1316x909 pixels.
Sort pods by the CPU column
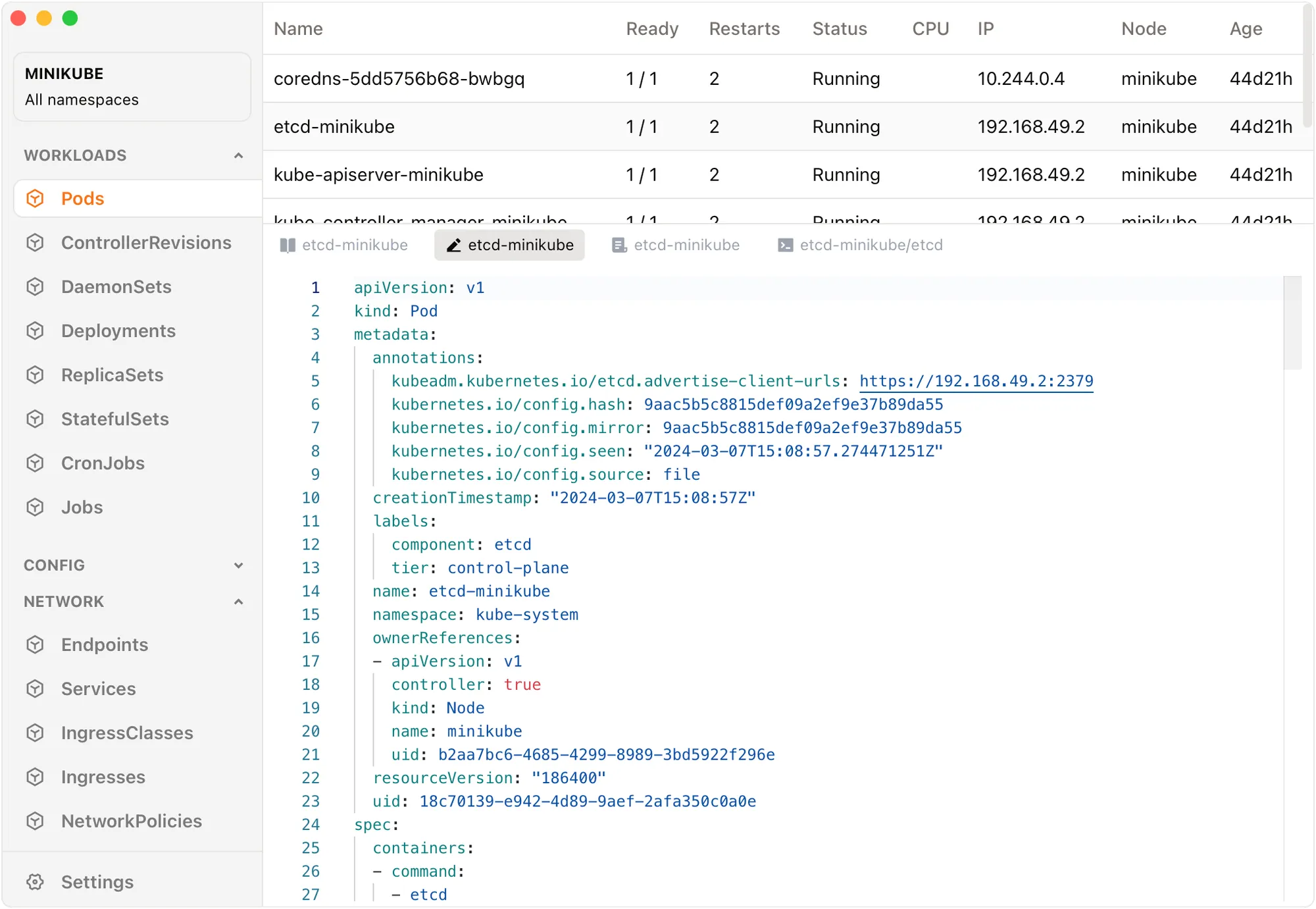[x=930, y=28]
